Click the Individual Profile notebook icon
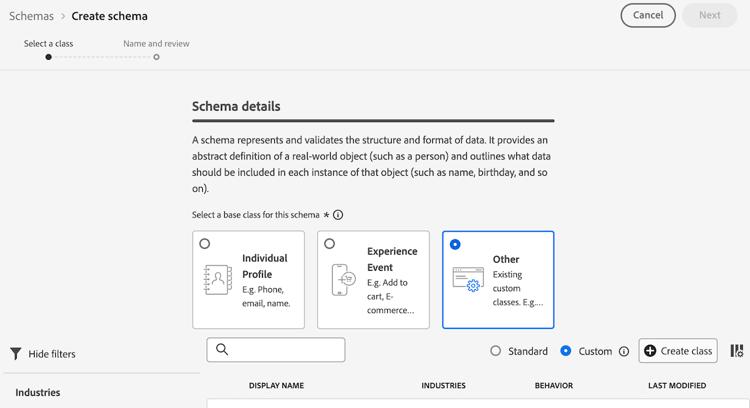 218,280
